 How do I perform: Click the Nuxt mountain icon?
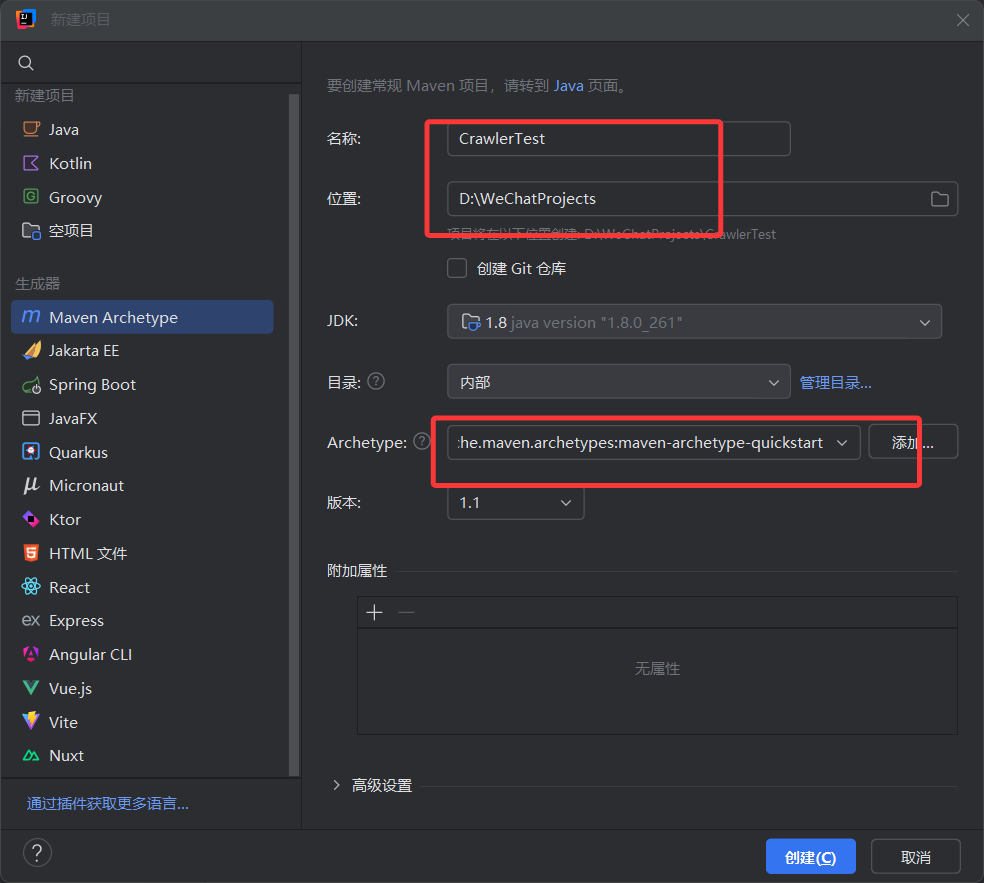tap(31, 756)
